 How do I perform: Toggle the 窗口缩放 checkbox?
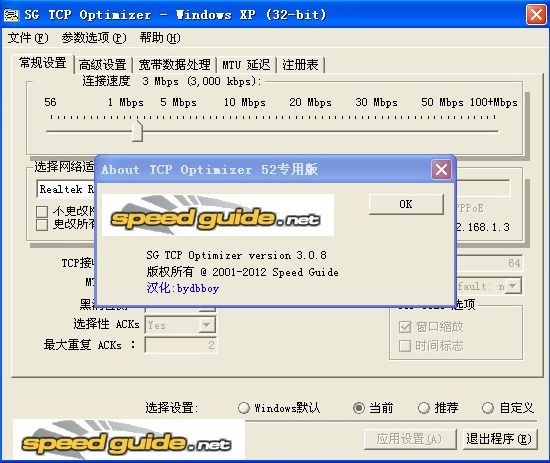tap(405, 327)
